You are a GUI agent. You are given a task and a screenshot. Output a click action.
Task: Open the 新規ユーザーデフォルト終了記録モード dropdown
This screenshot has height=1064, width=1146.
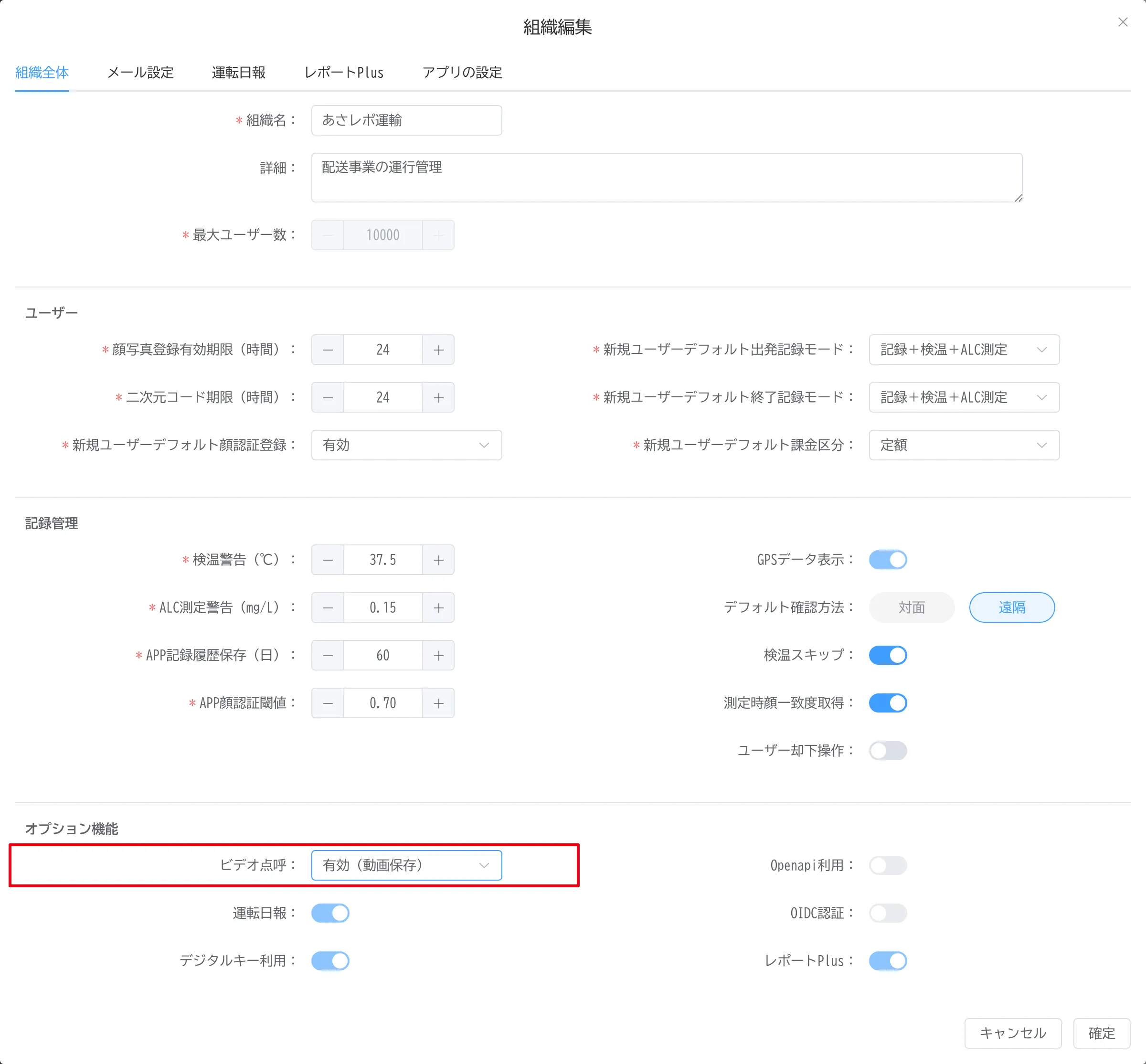(964, 397)
